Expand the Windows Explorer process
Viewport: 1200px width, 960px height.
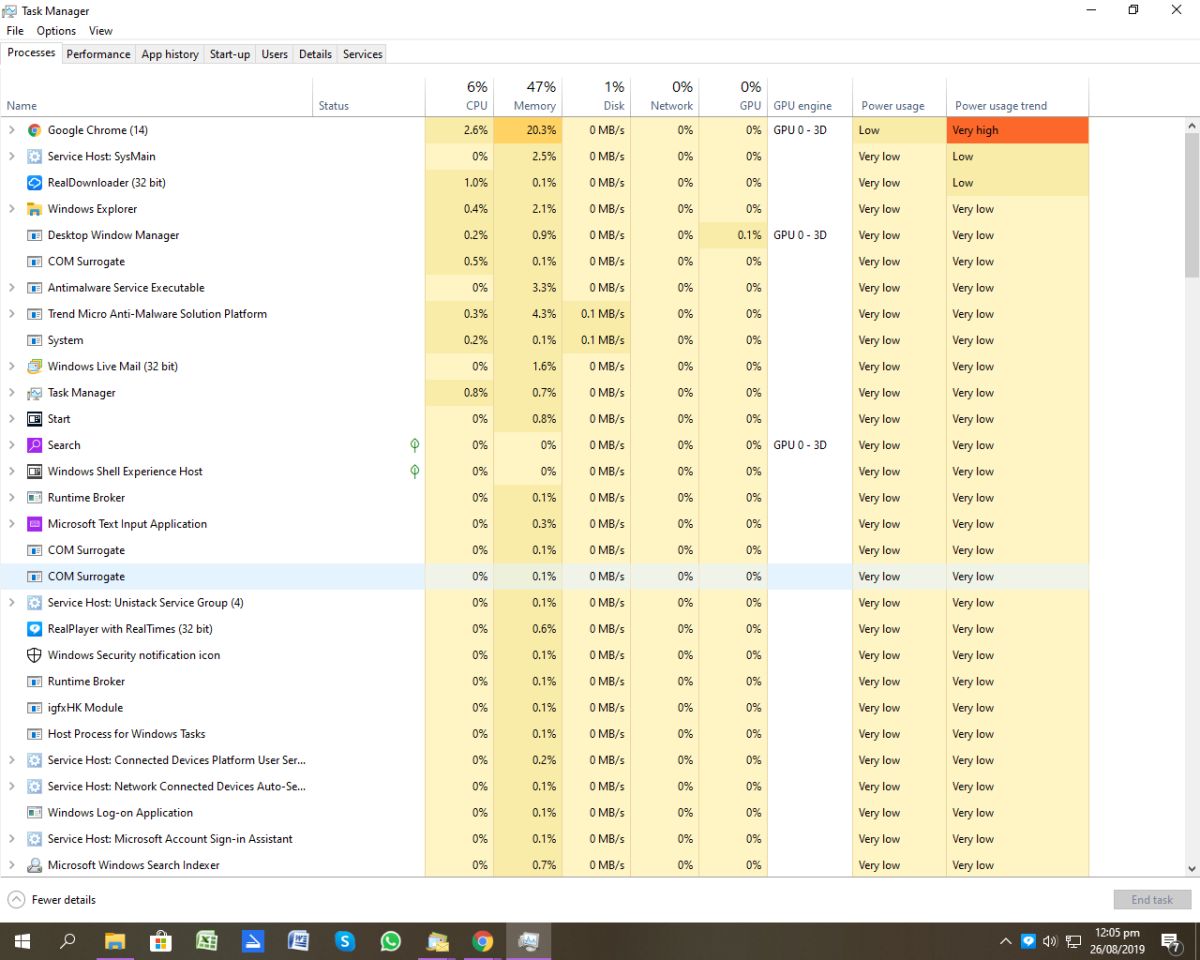[x=12, y=209]
